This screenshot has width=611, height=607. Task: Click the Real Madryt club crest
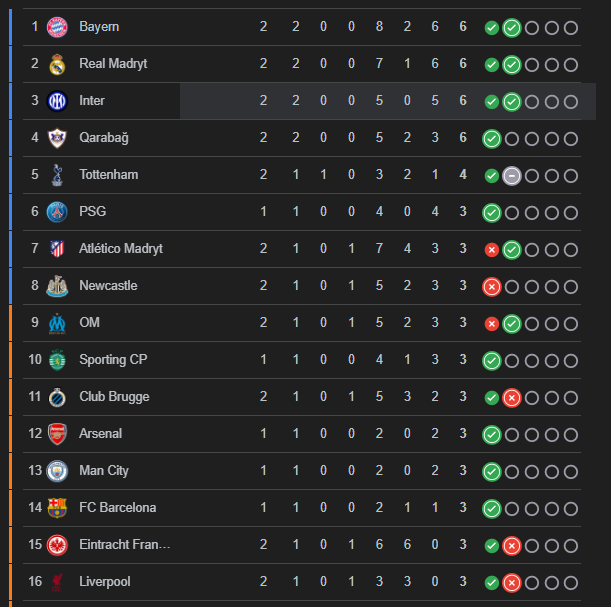coord(57,64)
